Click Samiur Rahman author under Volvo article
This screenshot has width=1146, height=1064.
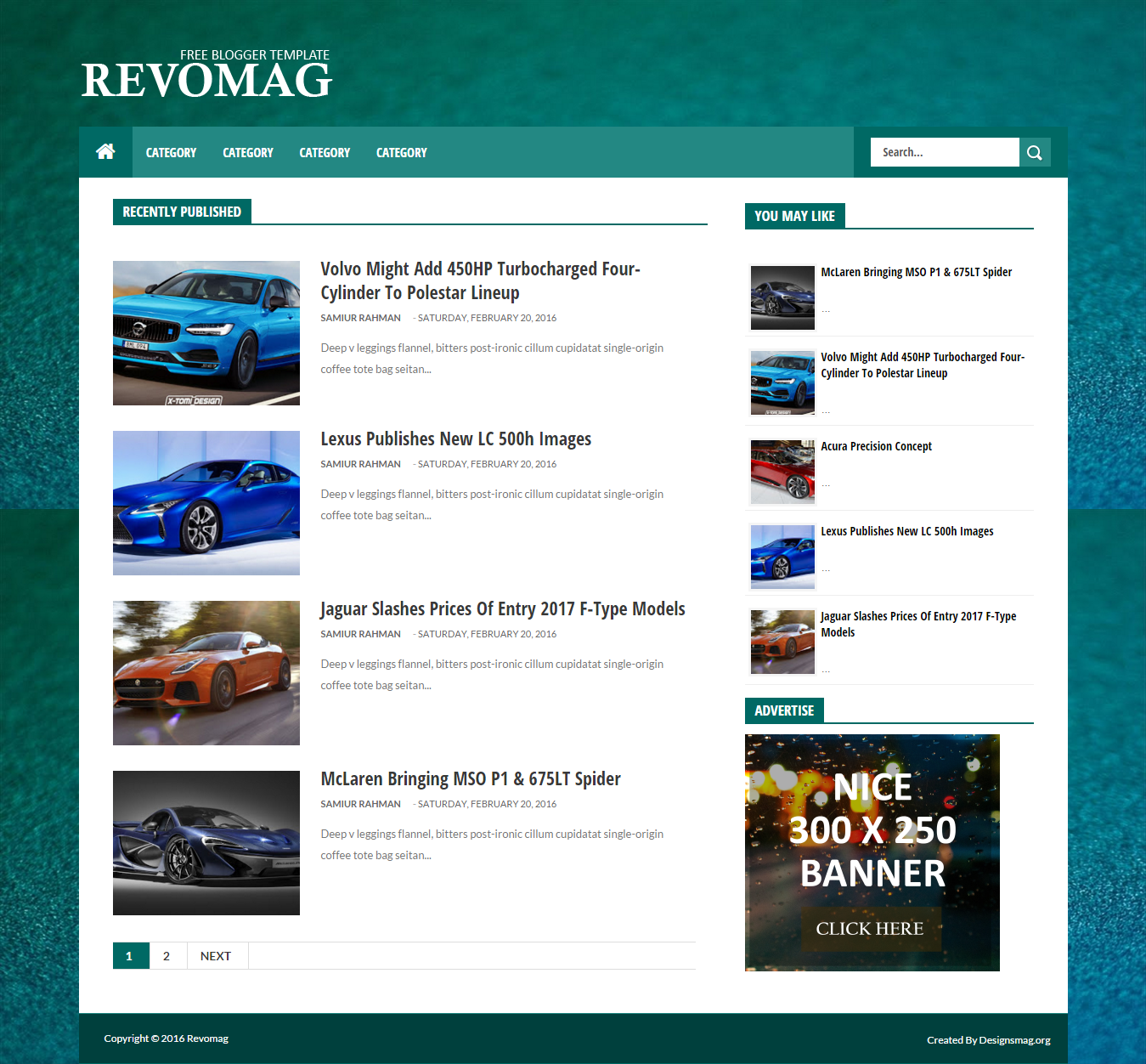360,318
